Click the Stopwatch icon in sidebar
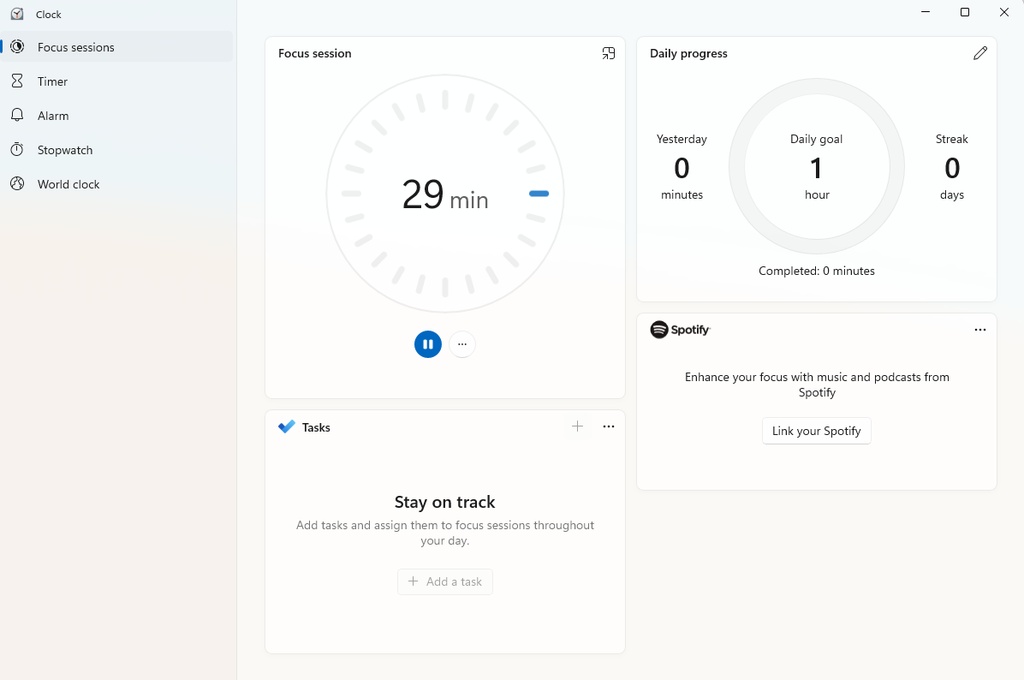 18,150
